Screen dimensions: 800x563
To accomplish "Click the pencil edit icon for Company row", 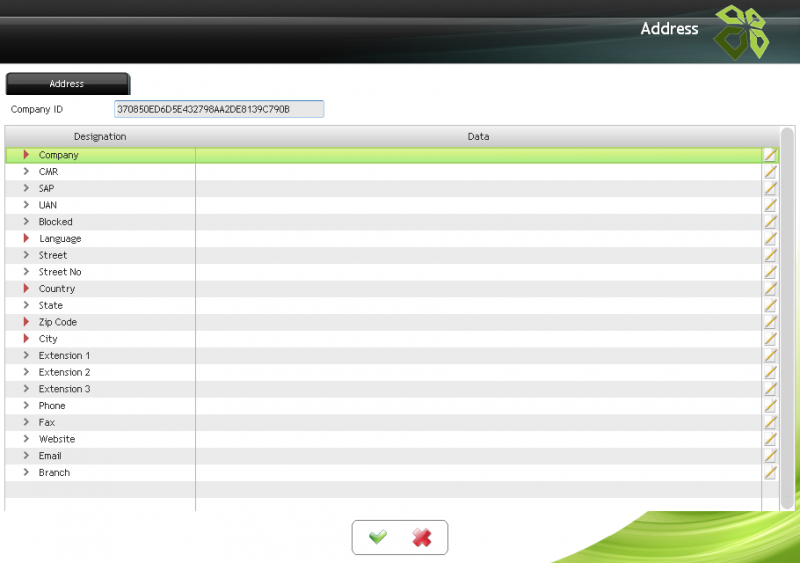I will pyautogui.click(x=770, y=155).
